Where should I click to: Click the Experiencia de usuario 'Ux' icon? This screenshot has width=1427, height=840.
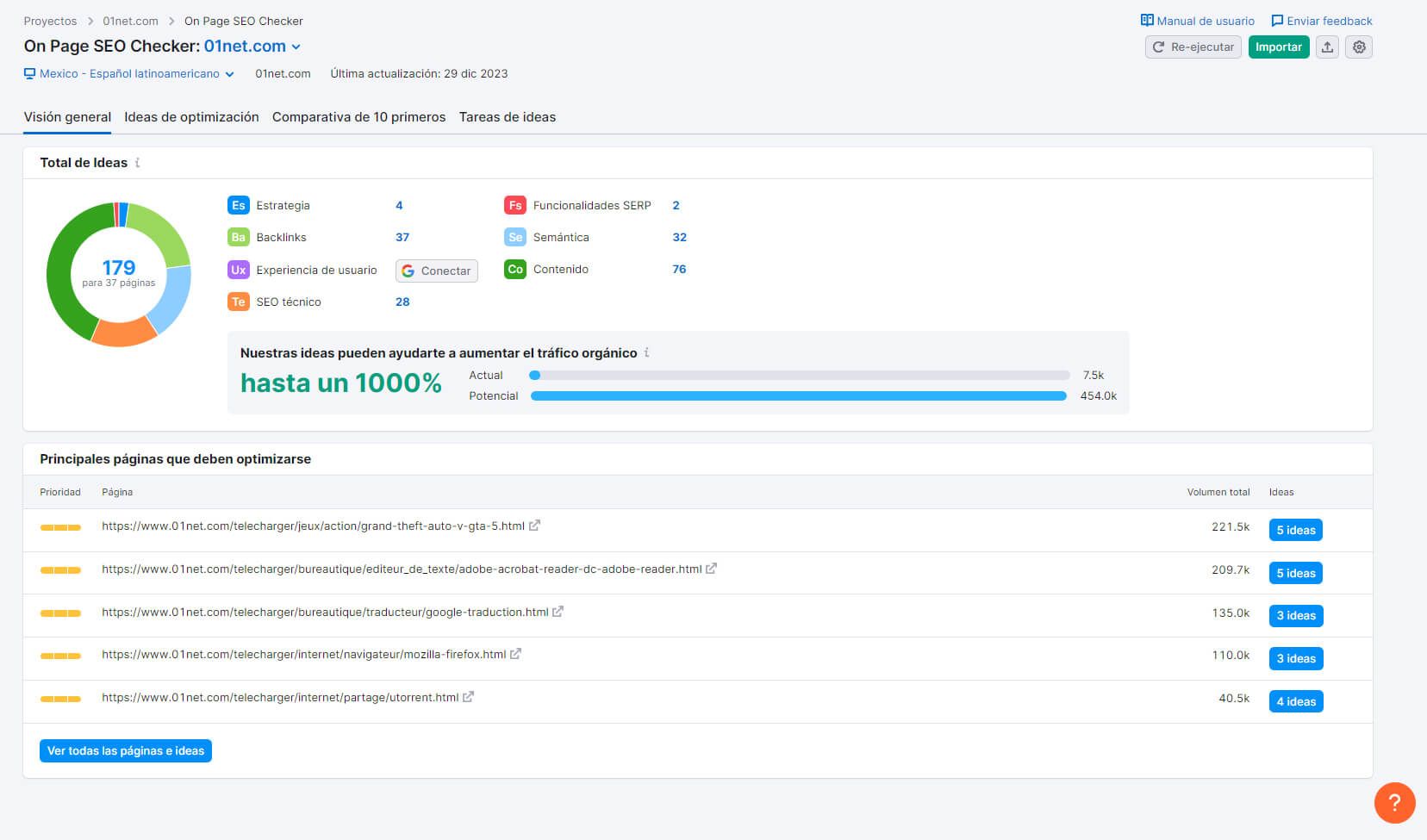(238, 270)
